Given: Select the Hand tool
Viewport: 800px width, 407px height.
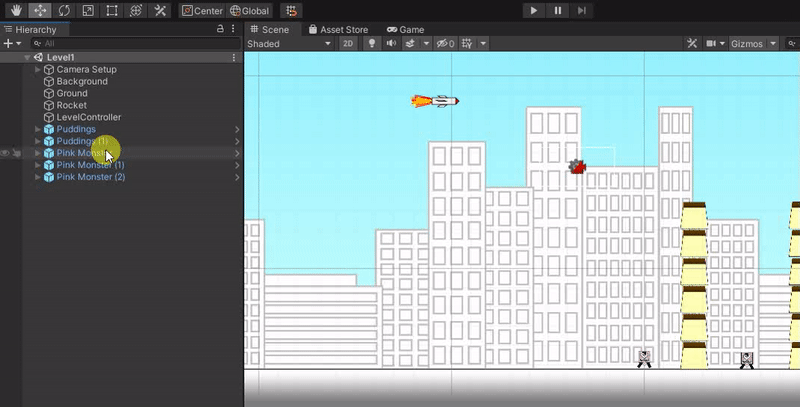Looking at the screenshot, I should 17,10.
